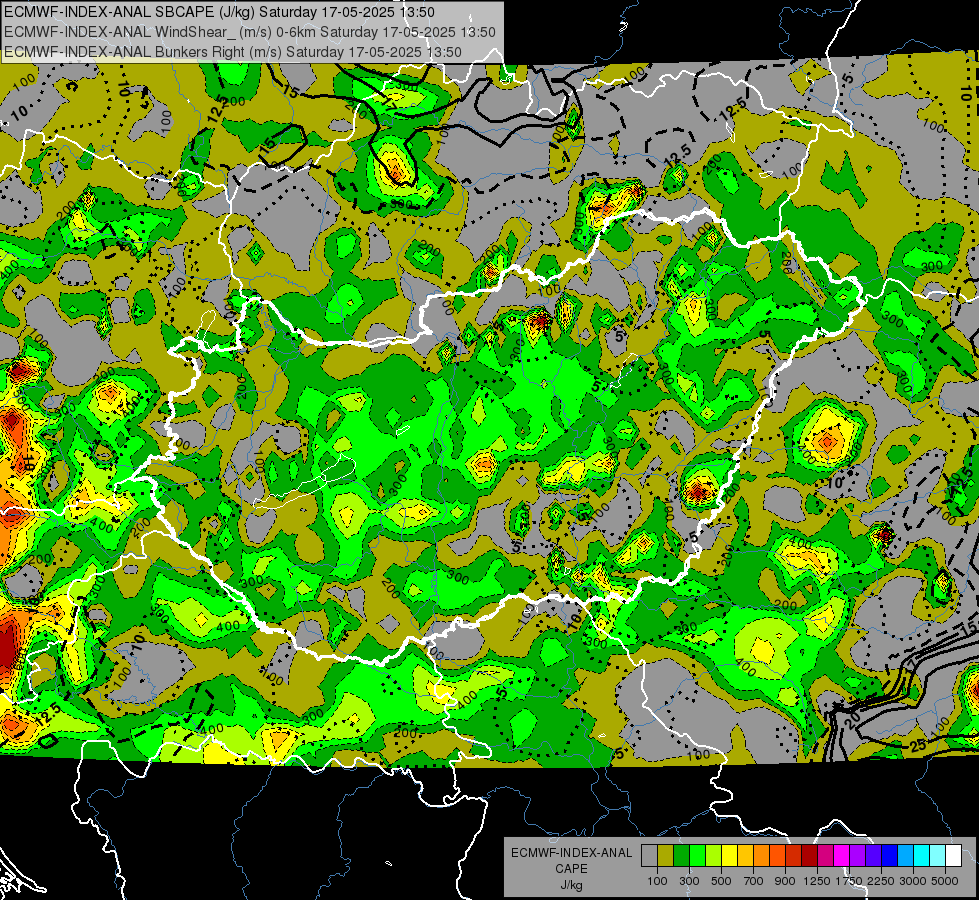Click the bright magenta legend swatch

(x=842, y=856)
